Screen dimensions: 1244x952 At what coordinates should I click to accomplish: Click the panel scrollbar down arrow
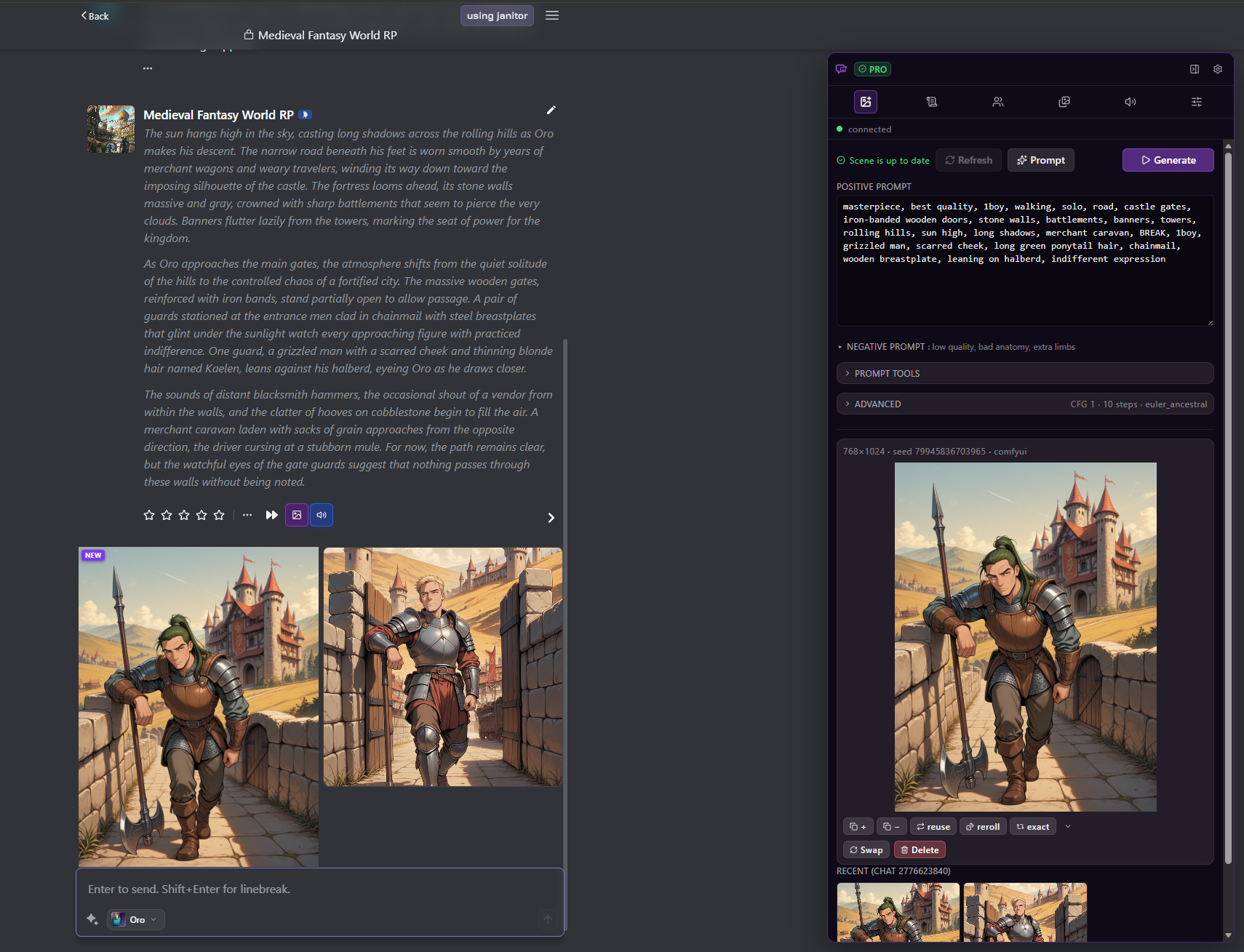(1228, 935)
